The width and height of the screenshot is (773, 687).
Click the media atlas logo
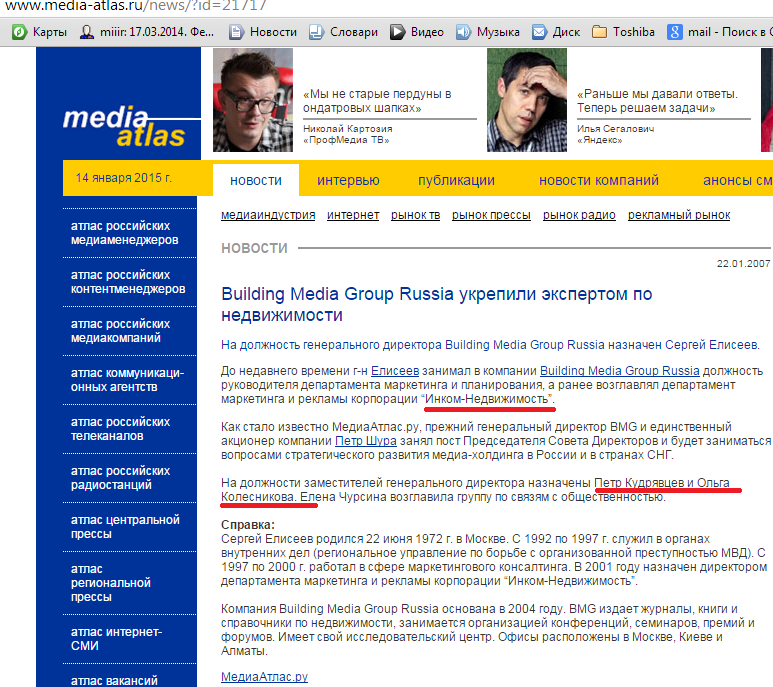pos(124,127)
